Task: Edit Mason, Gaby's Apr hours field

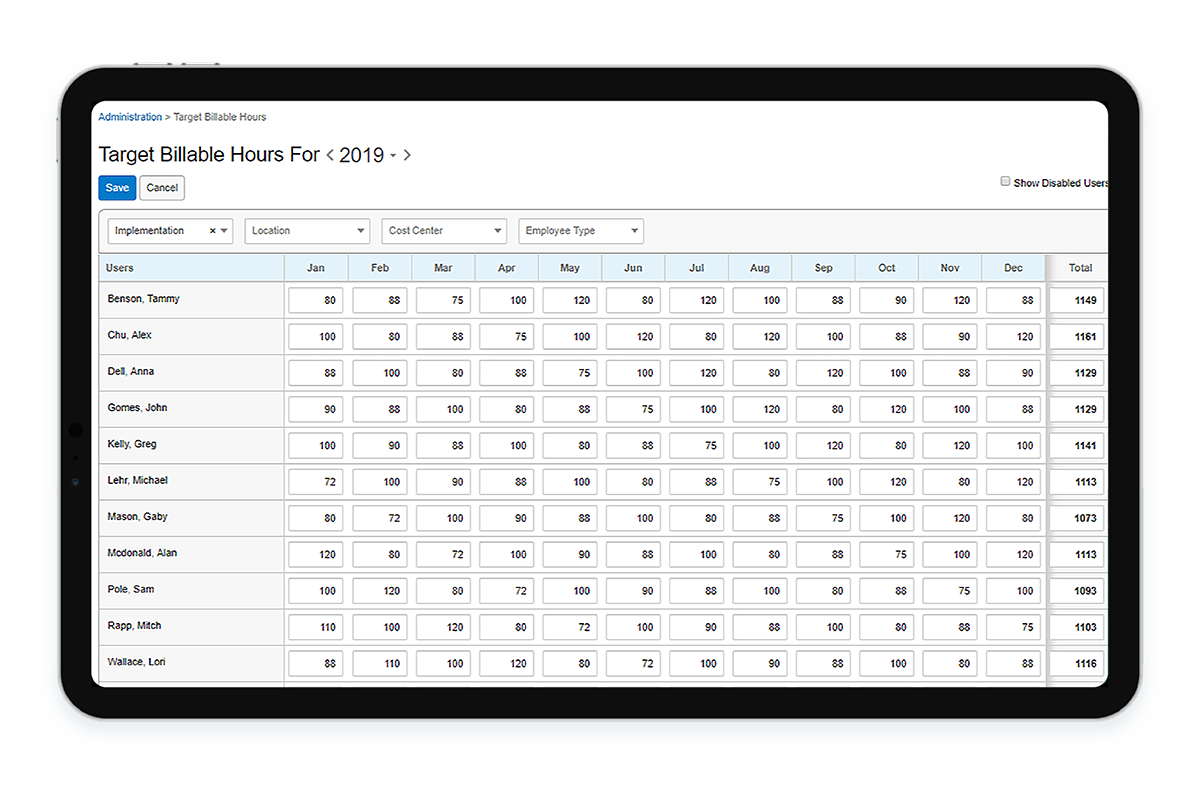Action: (506, 518)
